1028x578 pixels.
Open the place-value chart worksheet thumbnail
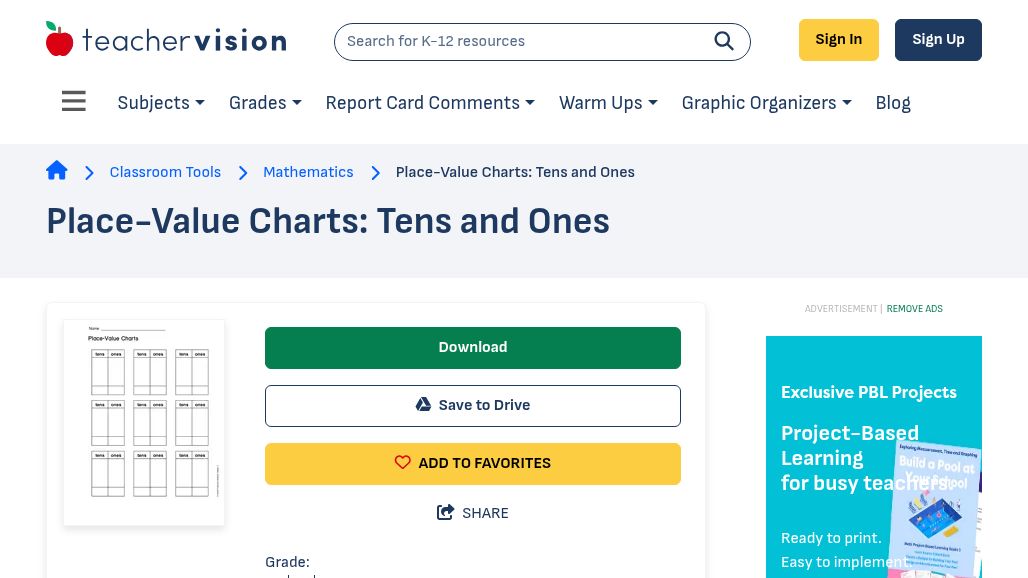pos(144,422)
